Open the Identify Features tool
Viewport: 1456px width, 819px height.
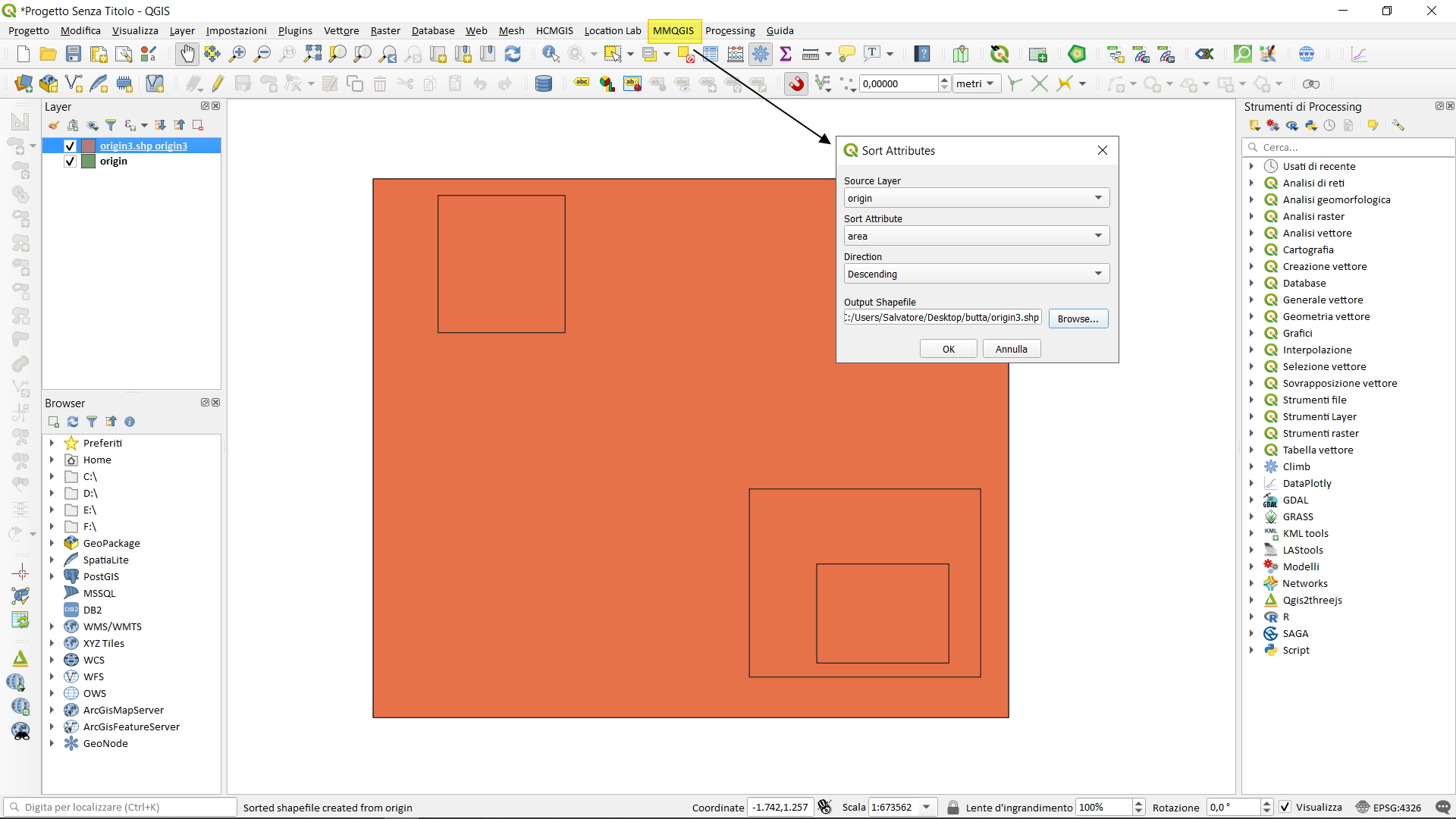point(551,54)
